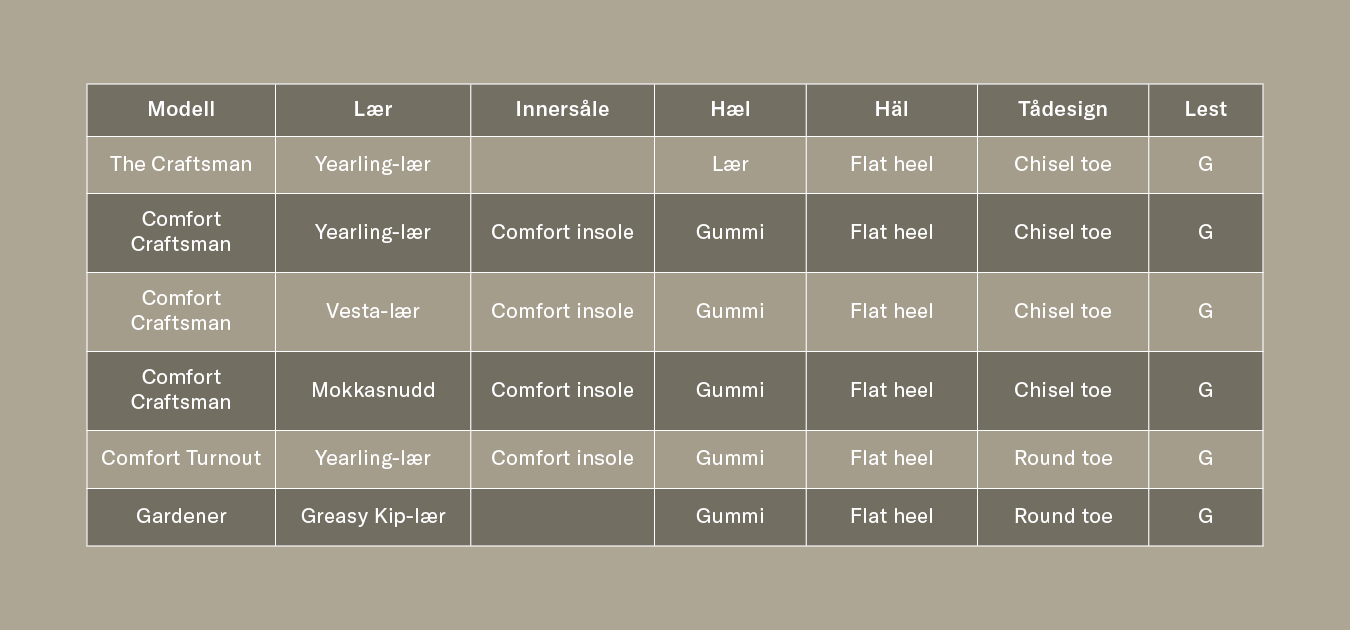1350x630 pixels.
Task: Select the Mokkasnudd leather cell
Action: [x=373, y=390]
